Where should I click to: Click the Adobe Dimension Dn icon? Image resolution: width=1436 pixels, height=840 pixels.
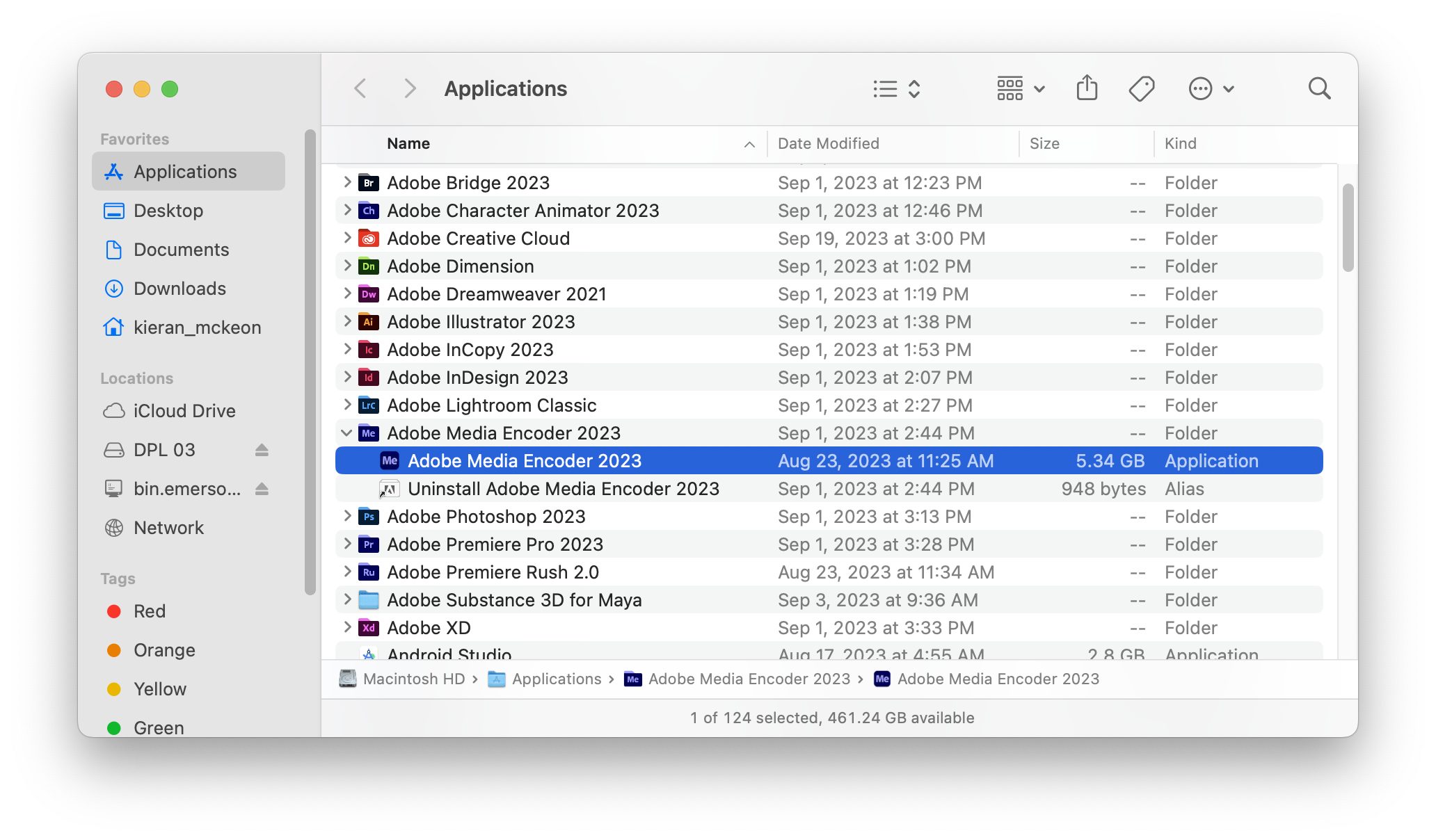point(369,266)
